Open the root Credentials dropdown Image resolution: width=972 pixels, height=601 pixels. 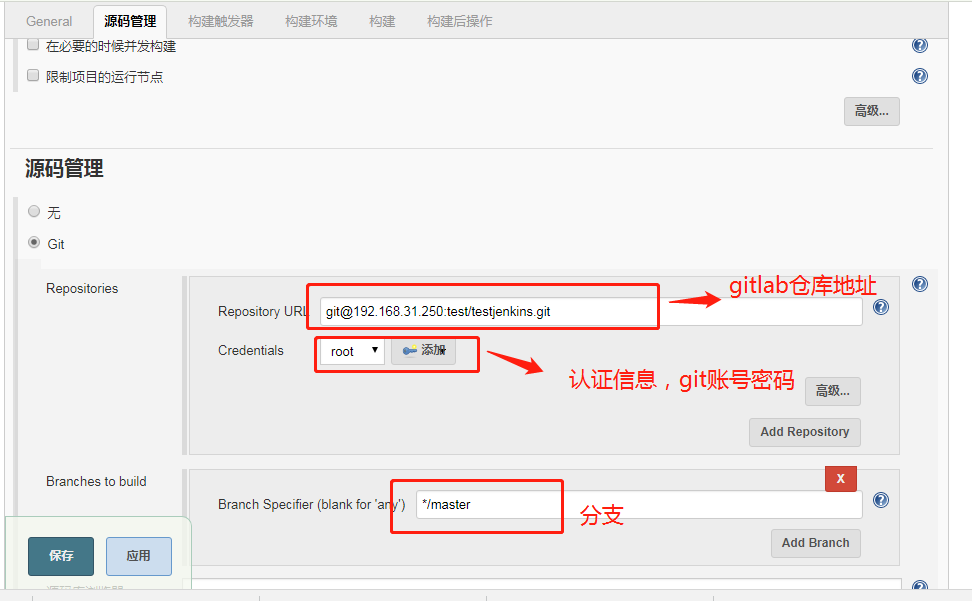pos(353,351)
